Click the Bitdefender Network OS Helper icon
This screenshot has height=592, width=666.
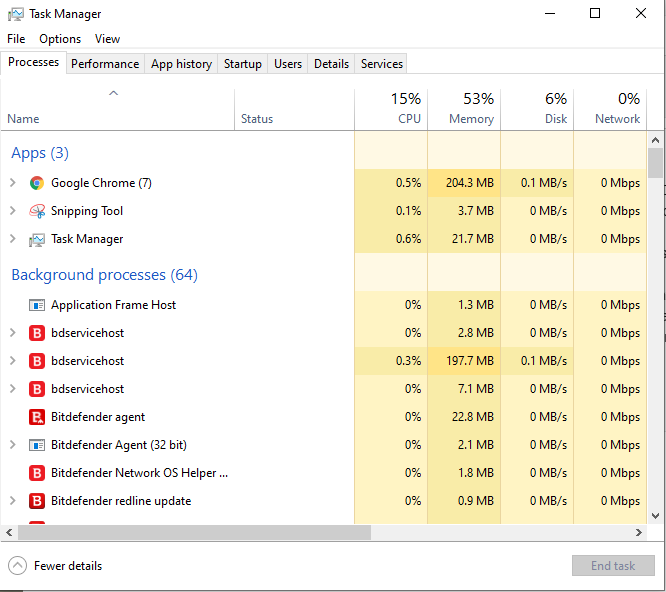(37, 473)
